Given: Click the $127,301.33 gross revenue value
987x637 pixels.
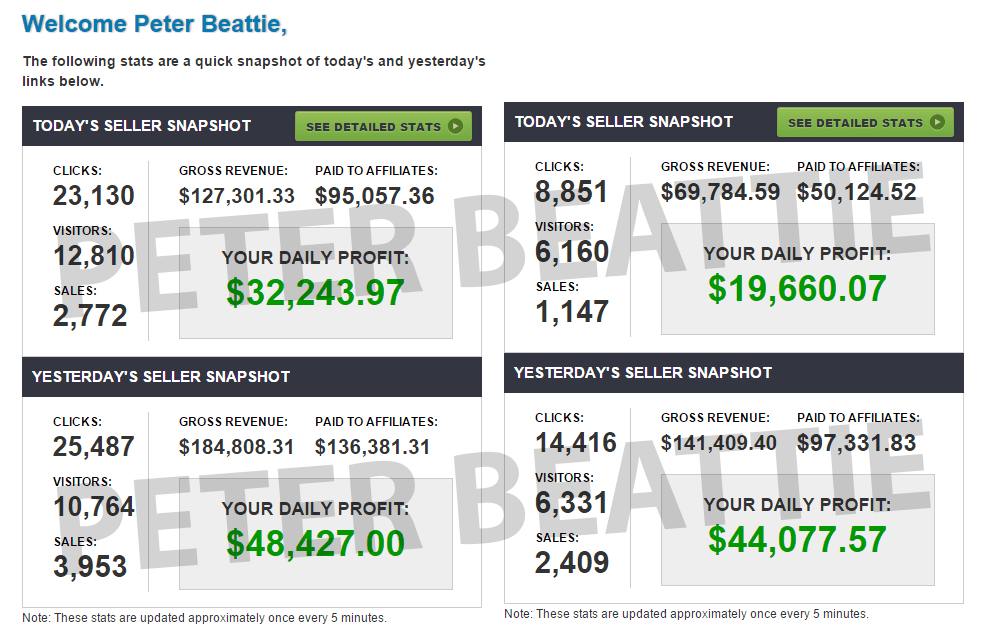Looking at the screenshot, I should click(x=237, y=196).
